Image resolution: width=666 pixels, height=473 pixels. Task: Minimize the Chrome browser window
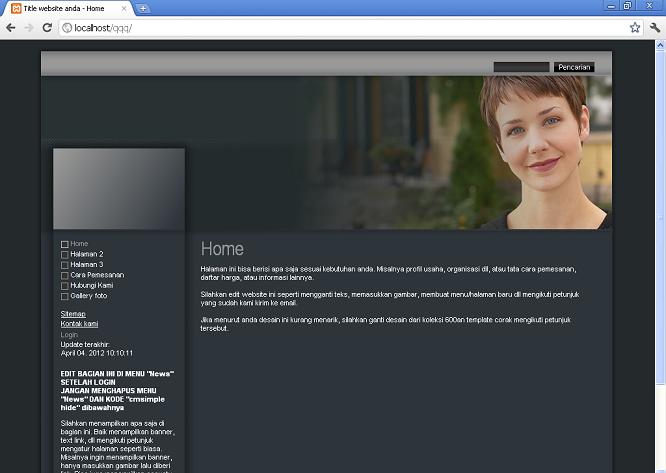point(611,6)
